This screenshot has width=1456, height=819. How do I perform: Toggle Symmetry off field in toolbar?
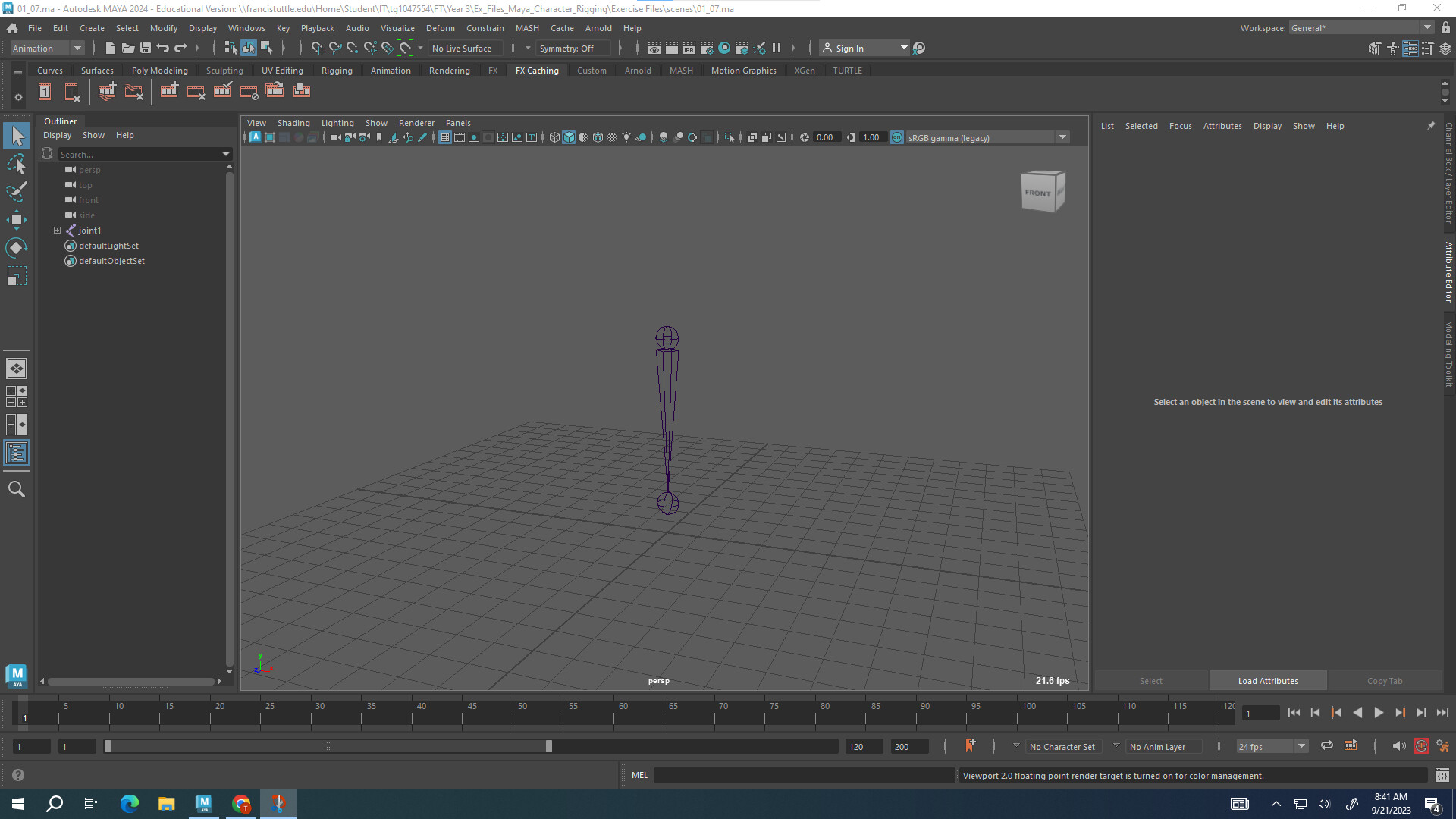(x=574, y=48)
